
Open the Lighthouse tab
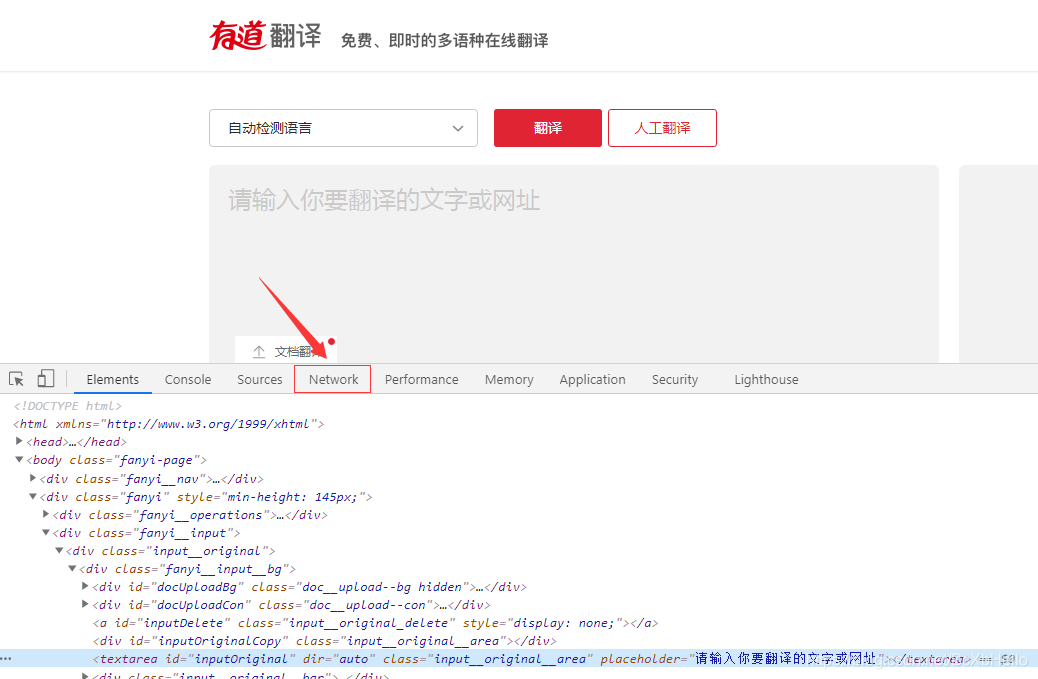766,379
